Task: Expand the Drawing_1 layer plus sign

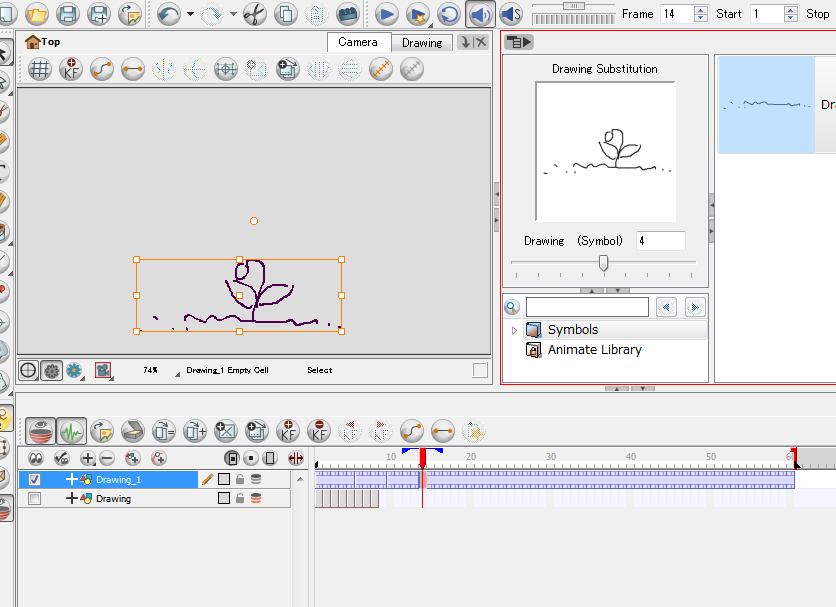Action: (x=71, y=480)
